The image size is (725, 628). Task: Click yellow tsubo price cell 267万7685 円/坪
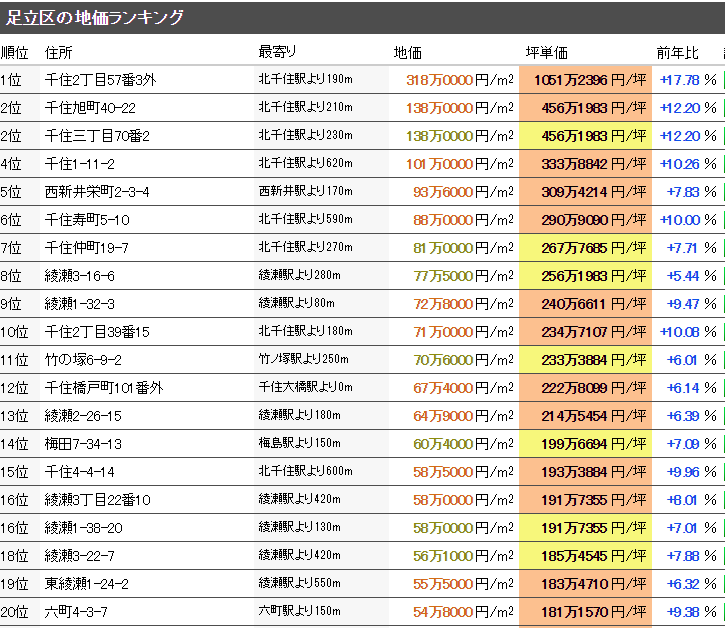[584, 248]
